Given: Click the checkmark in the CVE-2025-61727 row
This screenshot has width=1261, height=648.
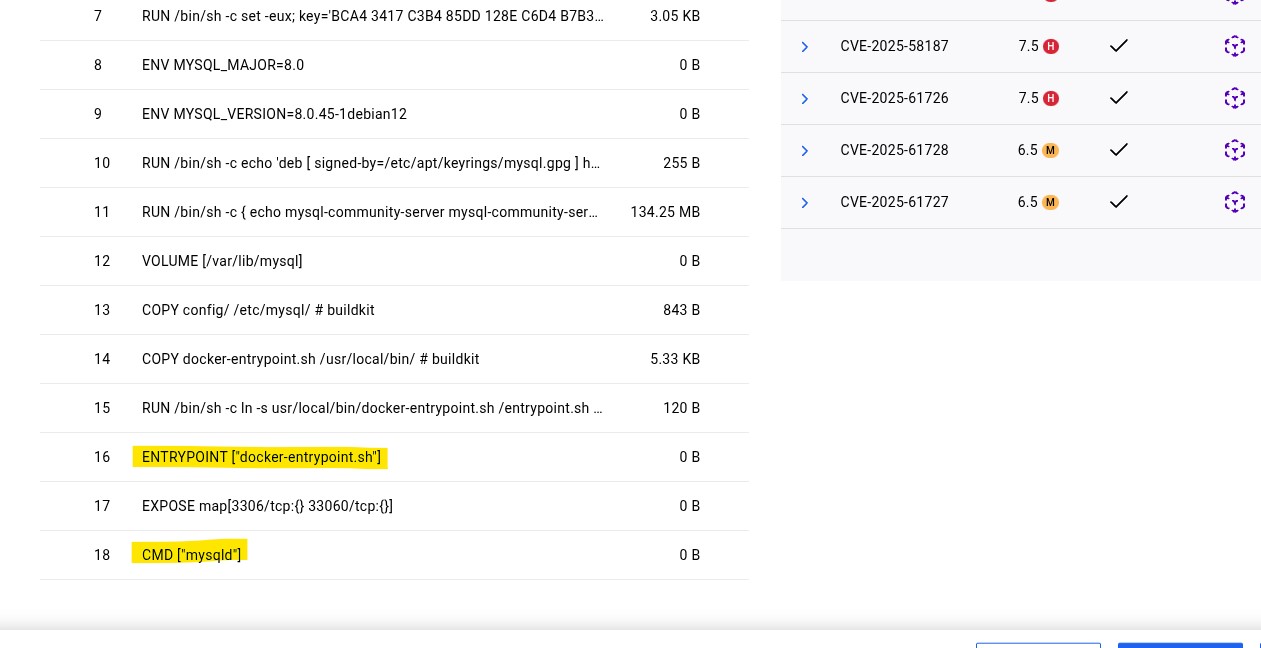Looking at the screenshot, I should point(1119,202).
